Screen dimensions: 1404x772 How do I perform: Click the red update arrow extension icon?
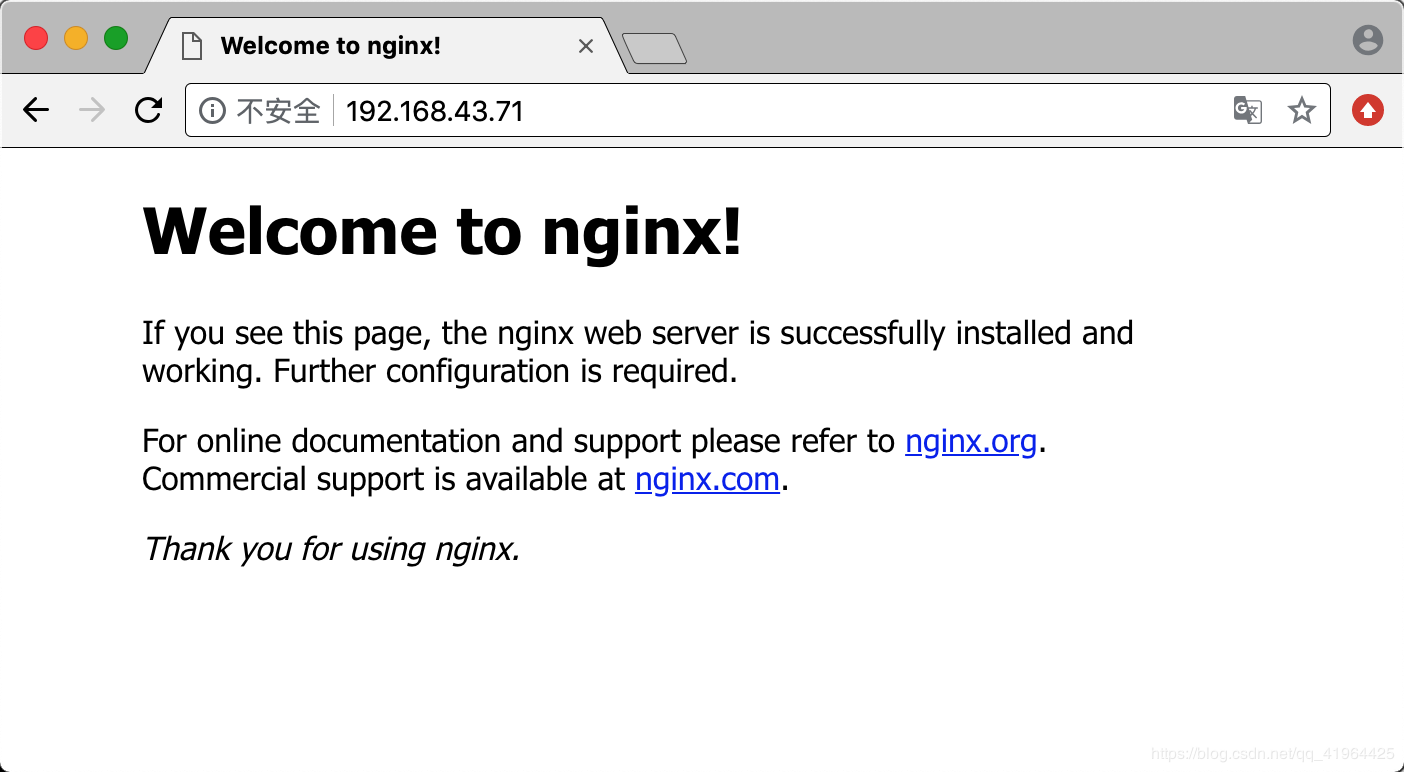coord(1367,110)
